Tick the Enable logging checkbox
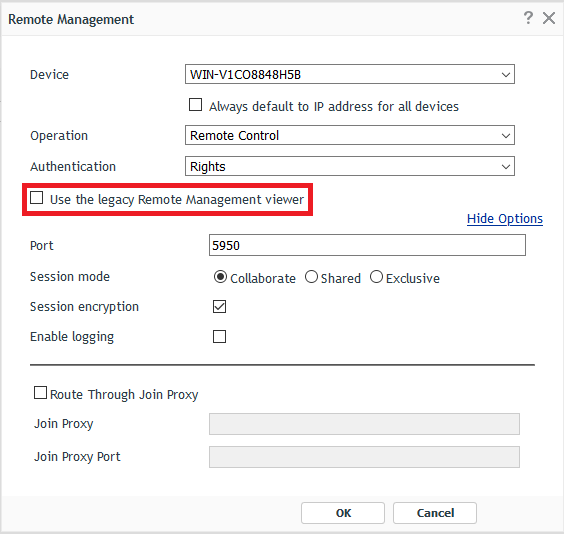 pyautogui.click(x=219, y=337)
